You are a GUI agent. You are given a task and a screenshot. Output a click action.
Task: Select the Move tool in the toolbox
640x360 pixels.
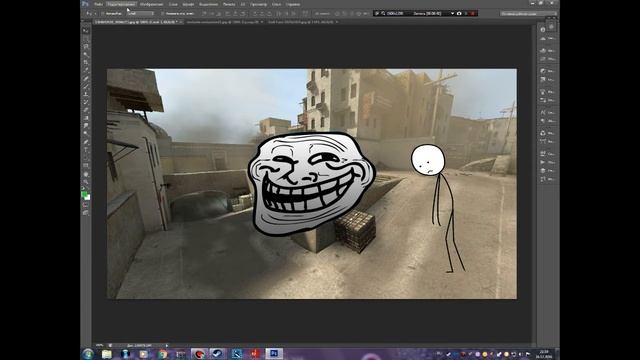[86, 31]
